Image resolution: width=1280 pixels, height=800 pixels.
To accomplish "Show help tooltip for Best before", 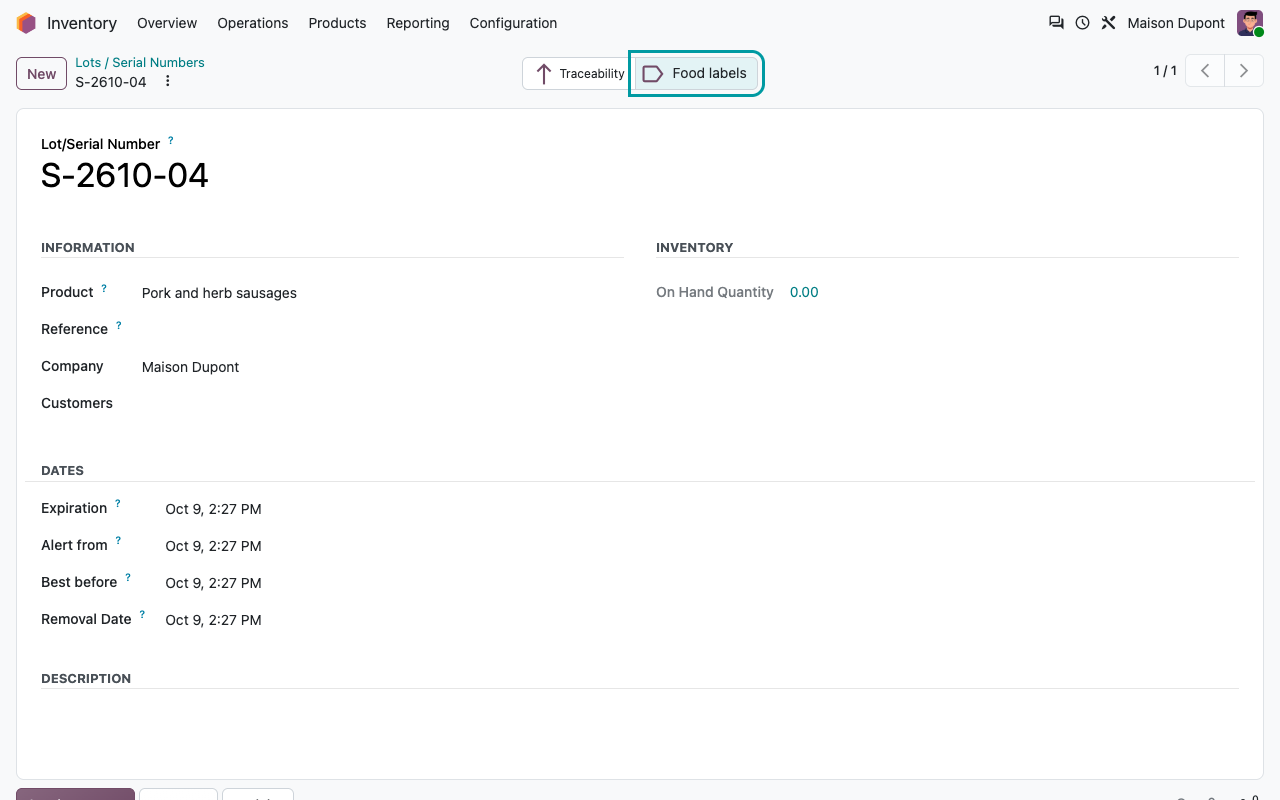I will coord(128,579).
